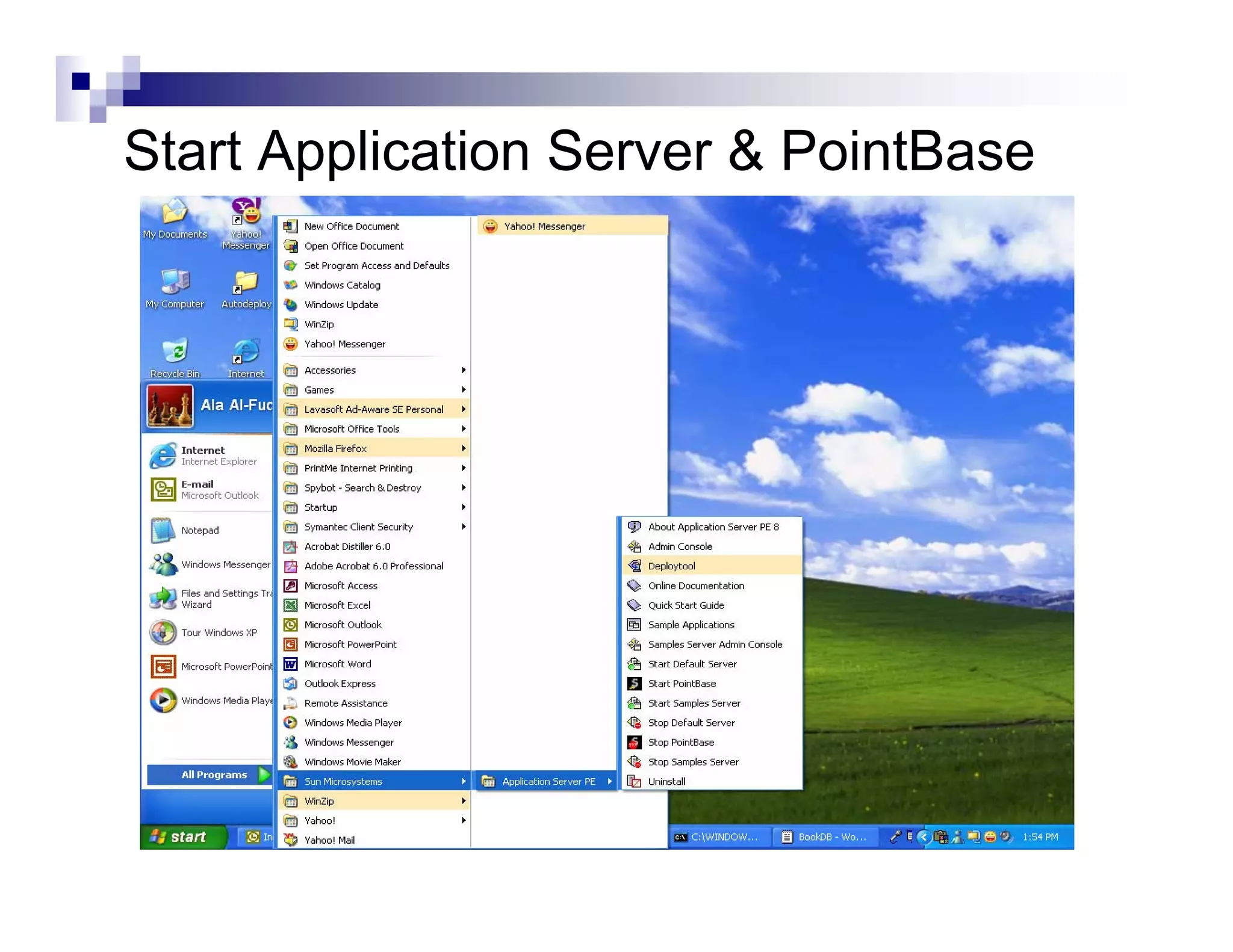Click the Acrobat Distiller 6.0 icon
This screenshot has width=1233, height=952.
291,546
